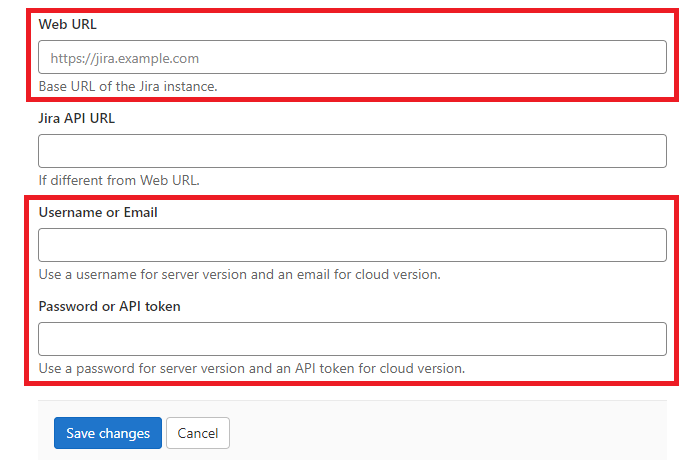Image resolution: width=693 pixels, height=460 pixels.
Task: Click the 'Jira API URL' label
Action: [76, 118]
